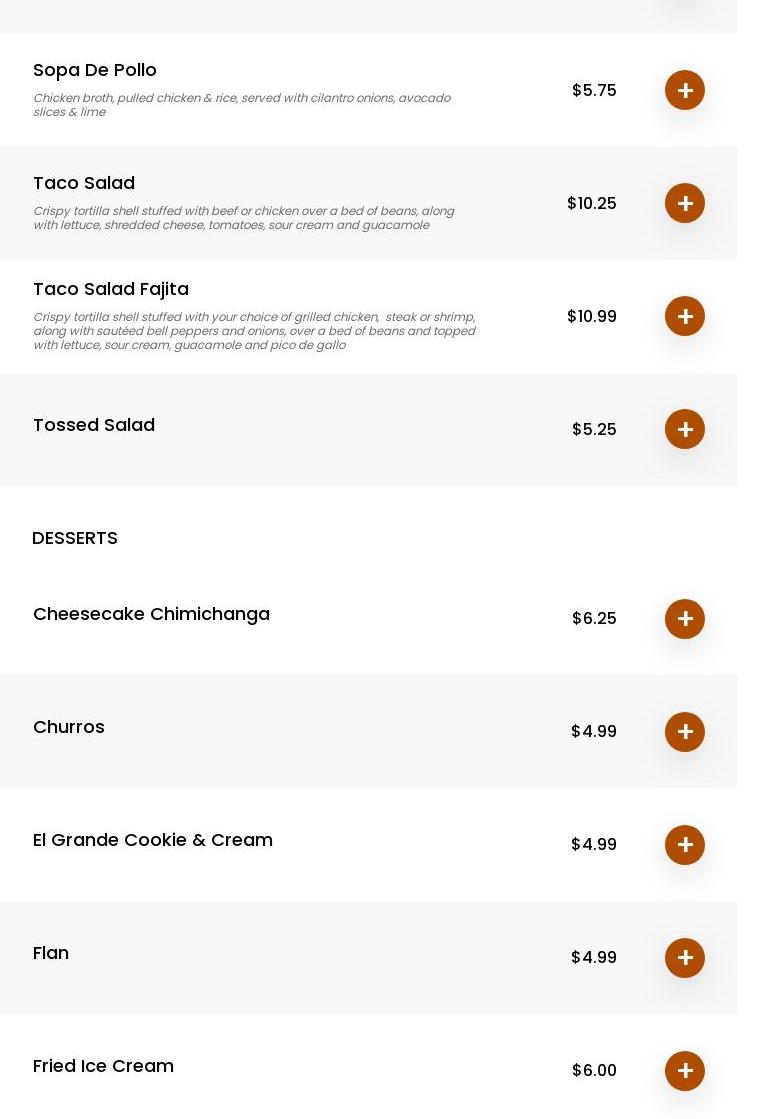Click the Taco Salad Fajita description text
Image resolution: width=770 pixels, height=1119 pixels.
[x=254, y=331]
